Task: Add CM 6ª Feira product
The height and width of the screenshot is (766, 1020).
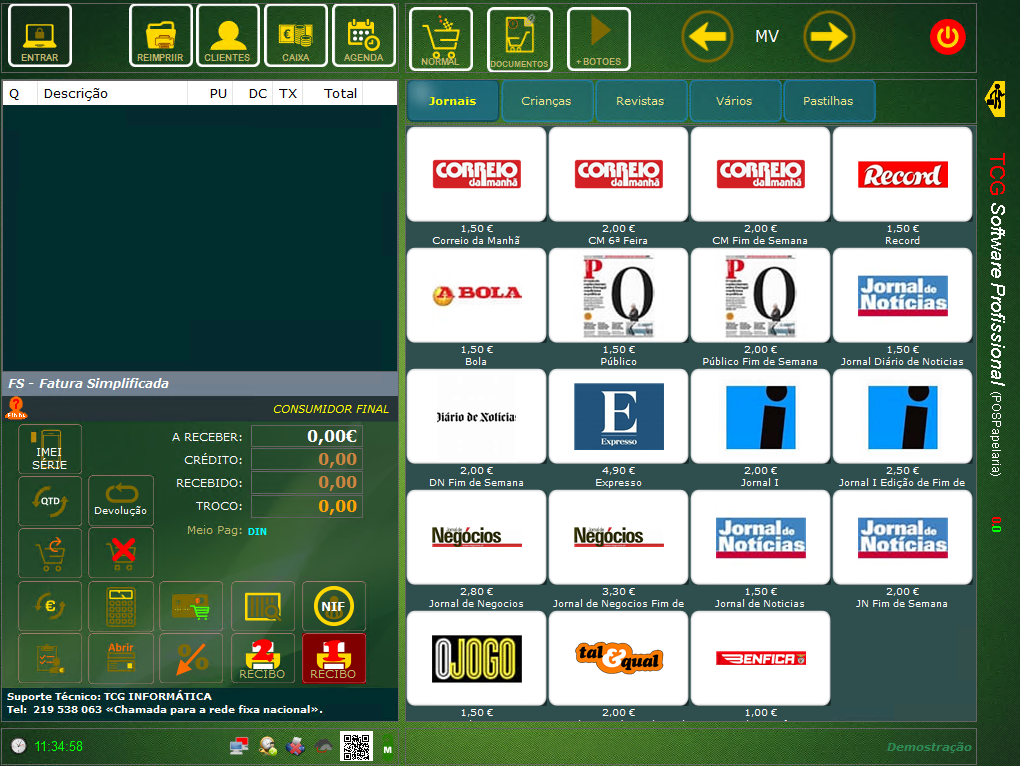Action: tap(618, 174)
